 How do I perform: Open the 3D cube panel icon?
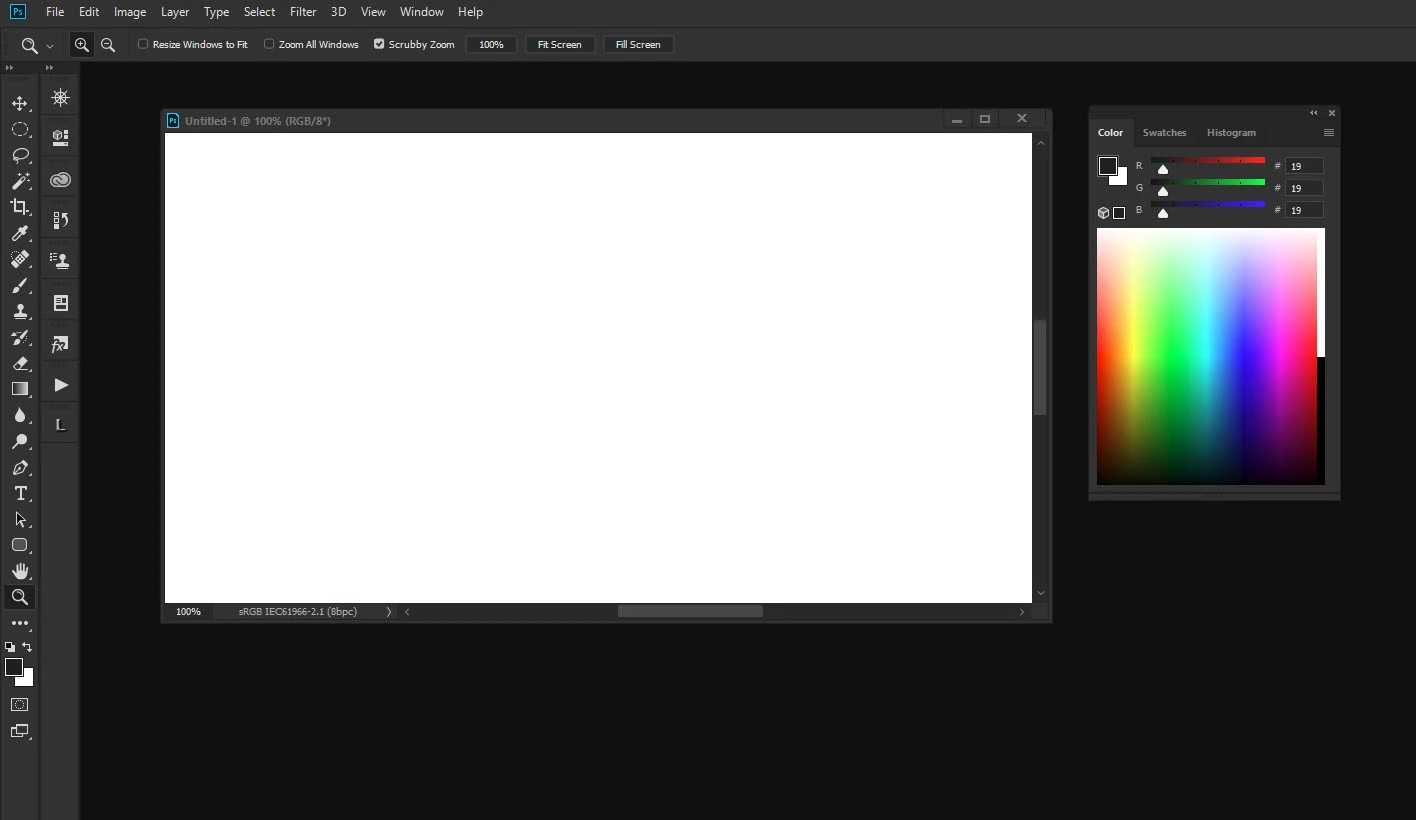coord(60,137)
